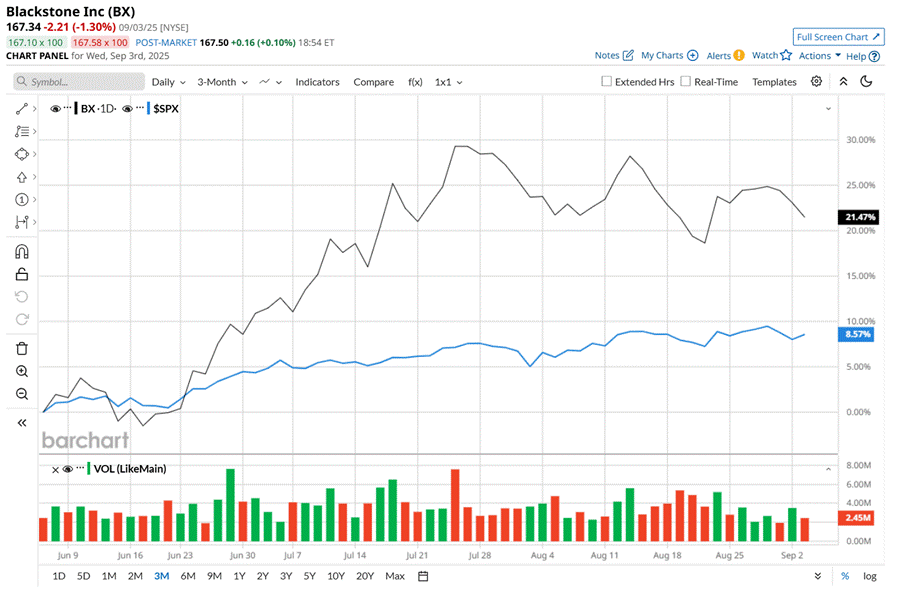Toggle visibility of the $SPX series
Screen dimensions: 904x592
coord(127,108)
